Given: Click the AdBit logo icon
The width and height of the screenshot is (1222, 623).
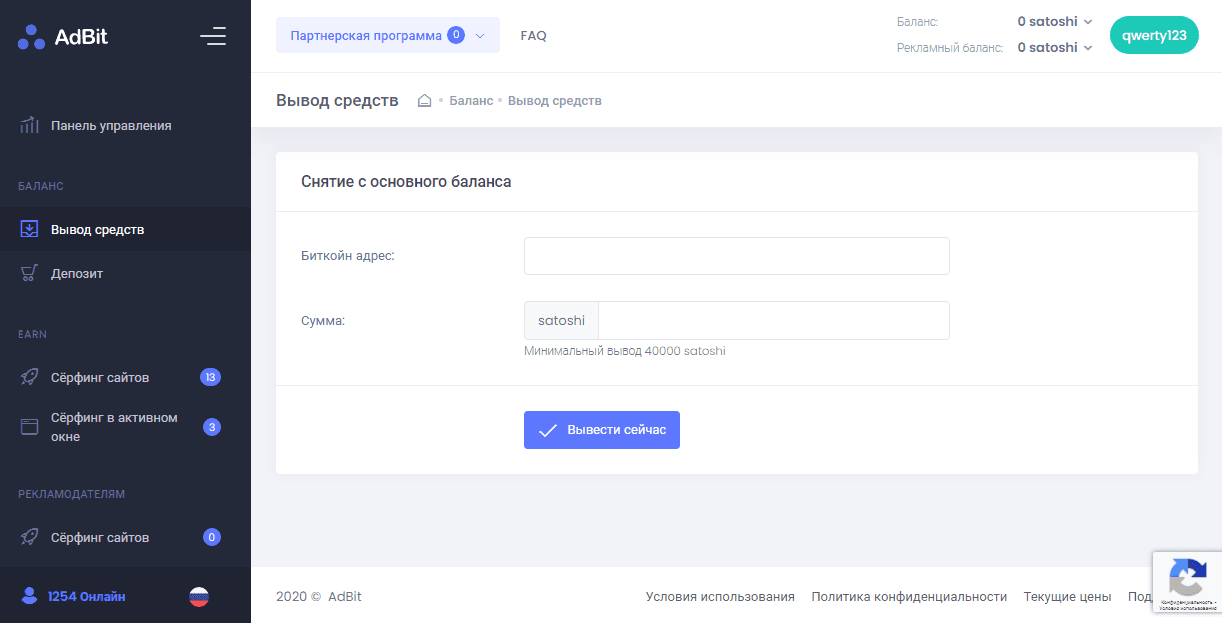Looking at the screenshot, I should coord(31,37).
